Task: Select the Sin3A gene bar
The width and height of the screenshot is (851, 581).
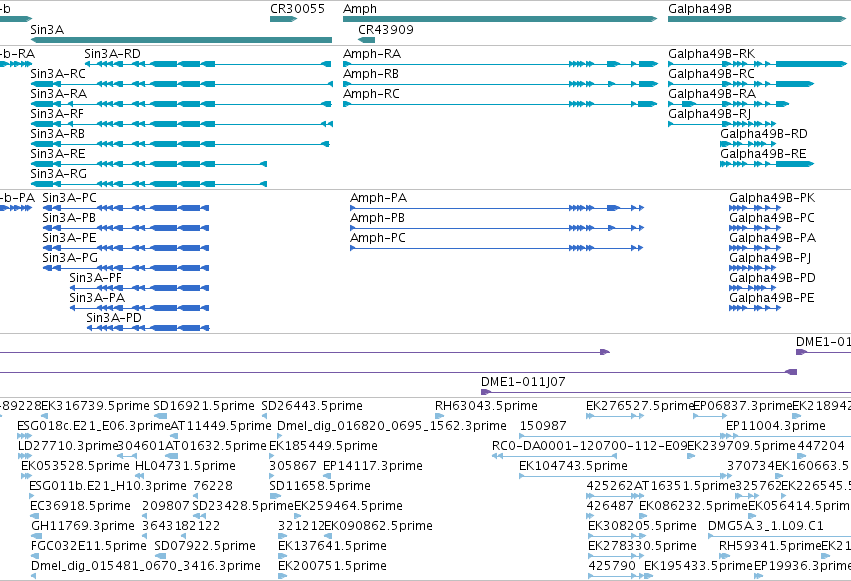Action: (x=181, y=40)
